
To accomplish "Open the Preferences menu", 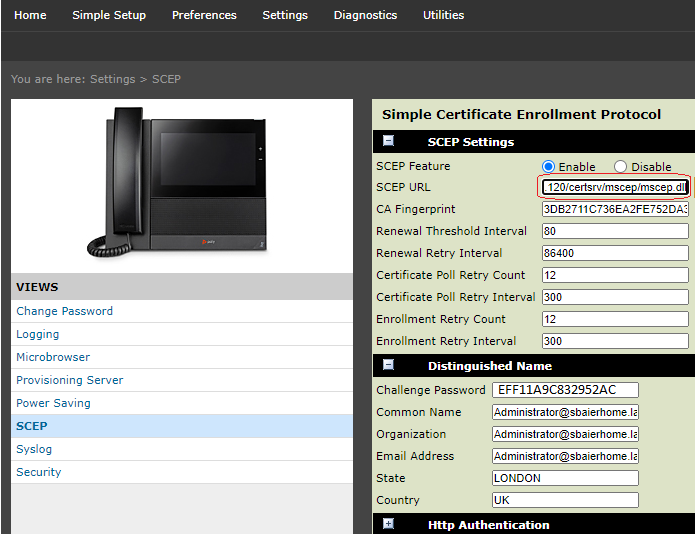I will coord(204,15).
